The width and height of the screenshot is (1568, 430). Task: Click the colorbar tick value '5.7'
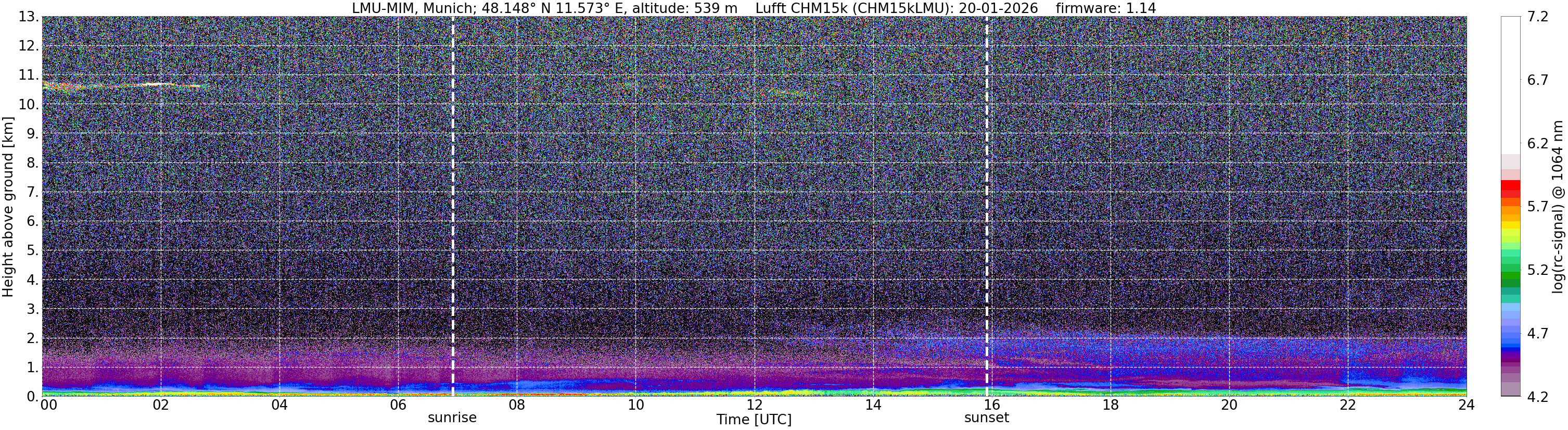[1538, 207]
